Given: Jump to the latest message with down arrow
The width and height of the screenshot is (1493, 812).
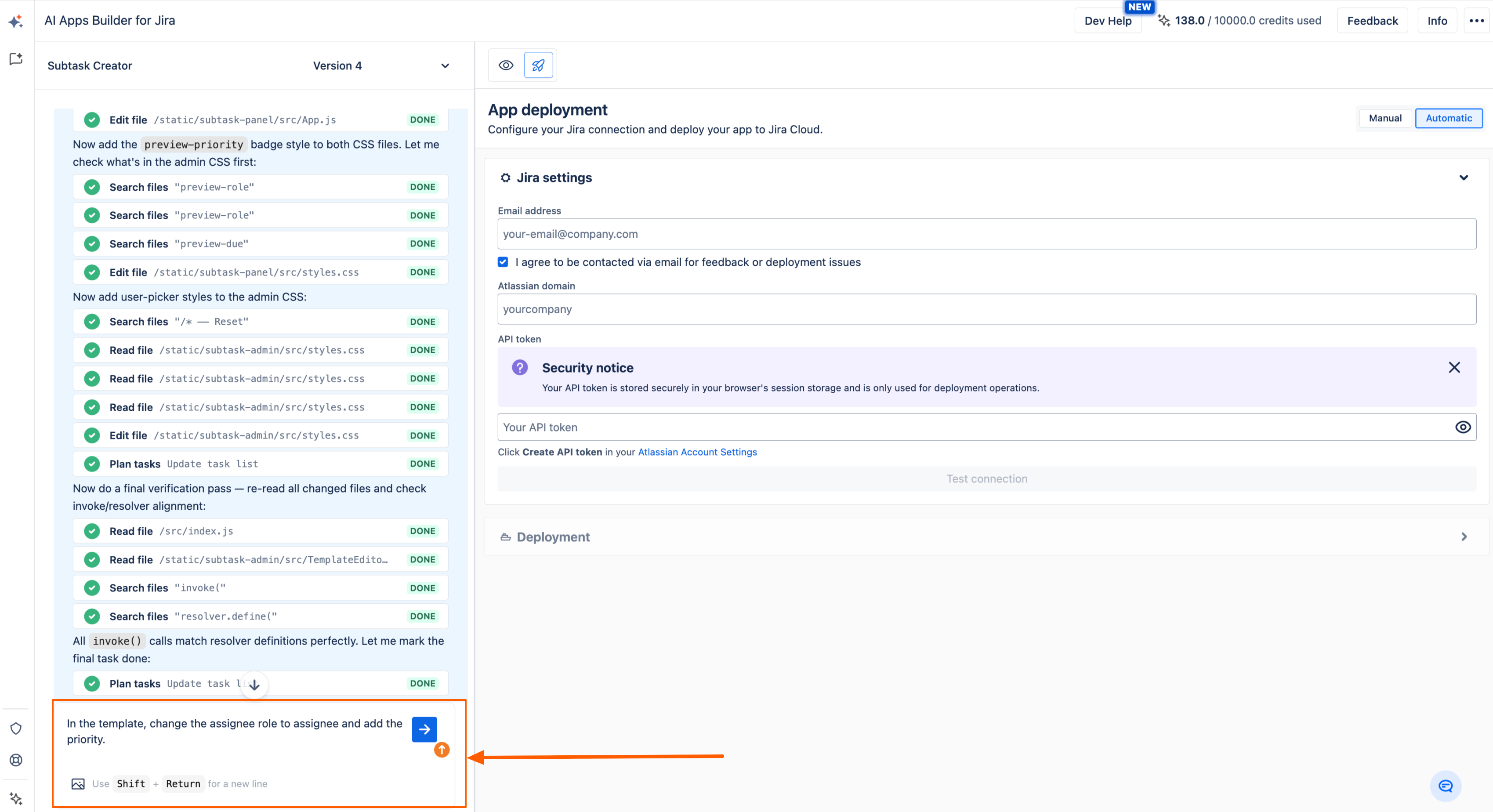Looking at the screenshot, I should 254,685.
